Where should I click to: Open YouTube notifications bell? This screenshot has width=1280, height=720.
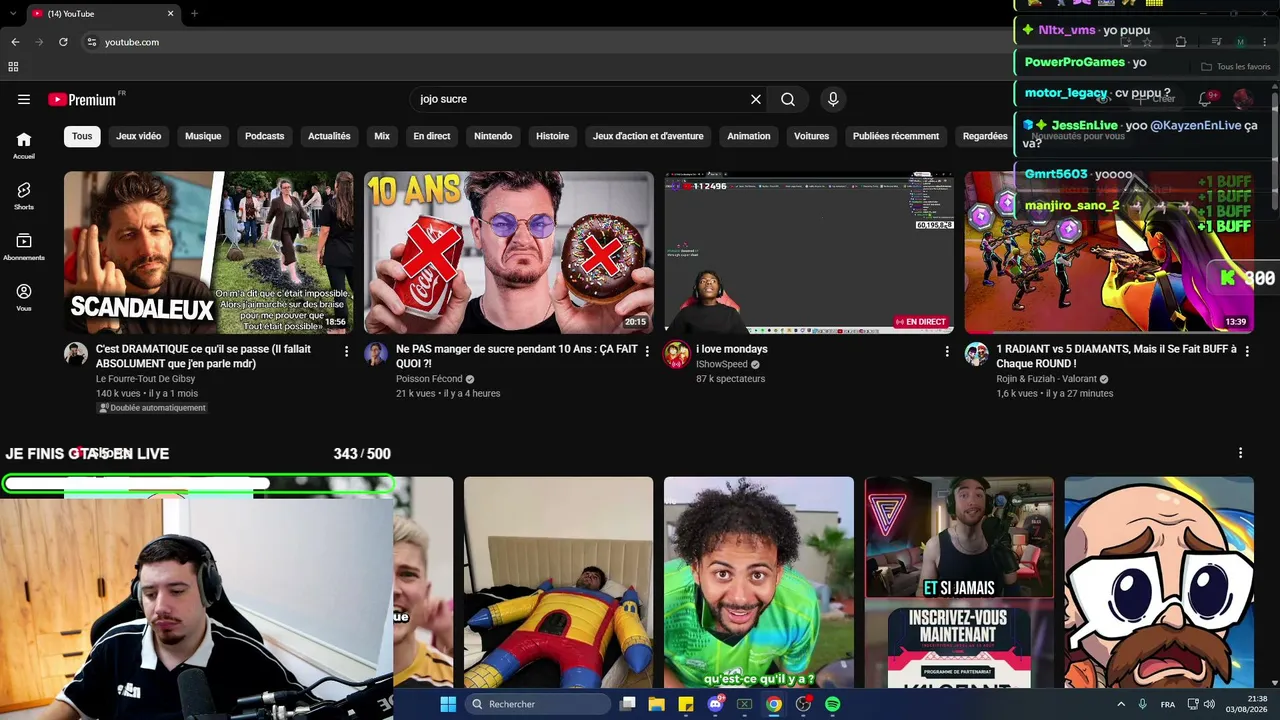coord(1205,99)
